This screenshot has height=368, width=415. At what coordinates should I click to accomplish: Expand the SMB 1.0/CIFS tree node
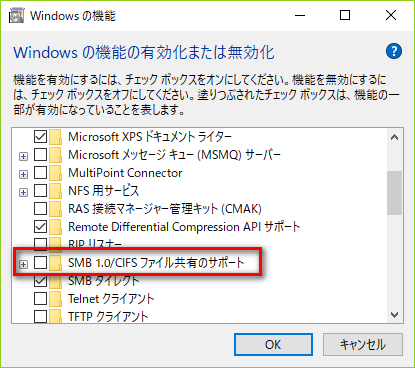click(23, 264)
